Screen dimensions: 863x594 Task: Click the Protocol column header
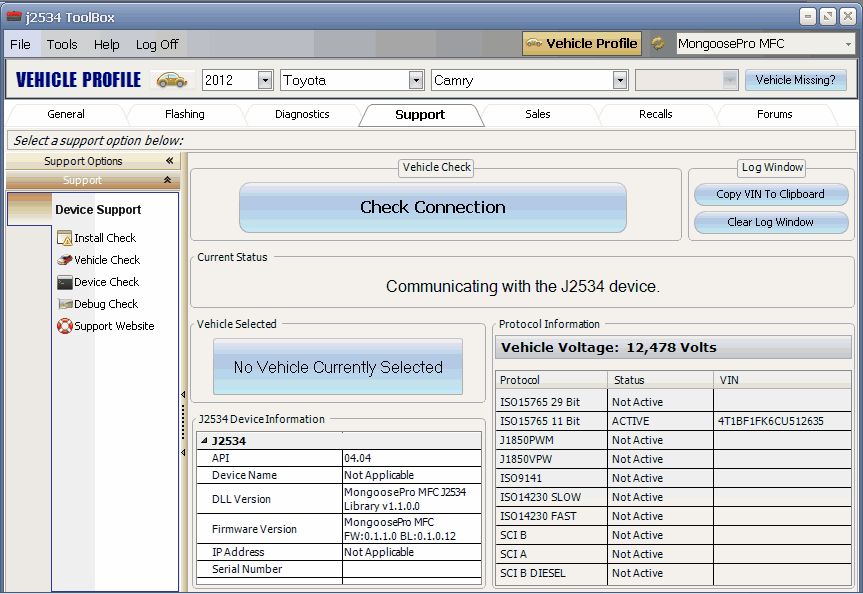(x=551, y=380)
